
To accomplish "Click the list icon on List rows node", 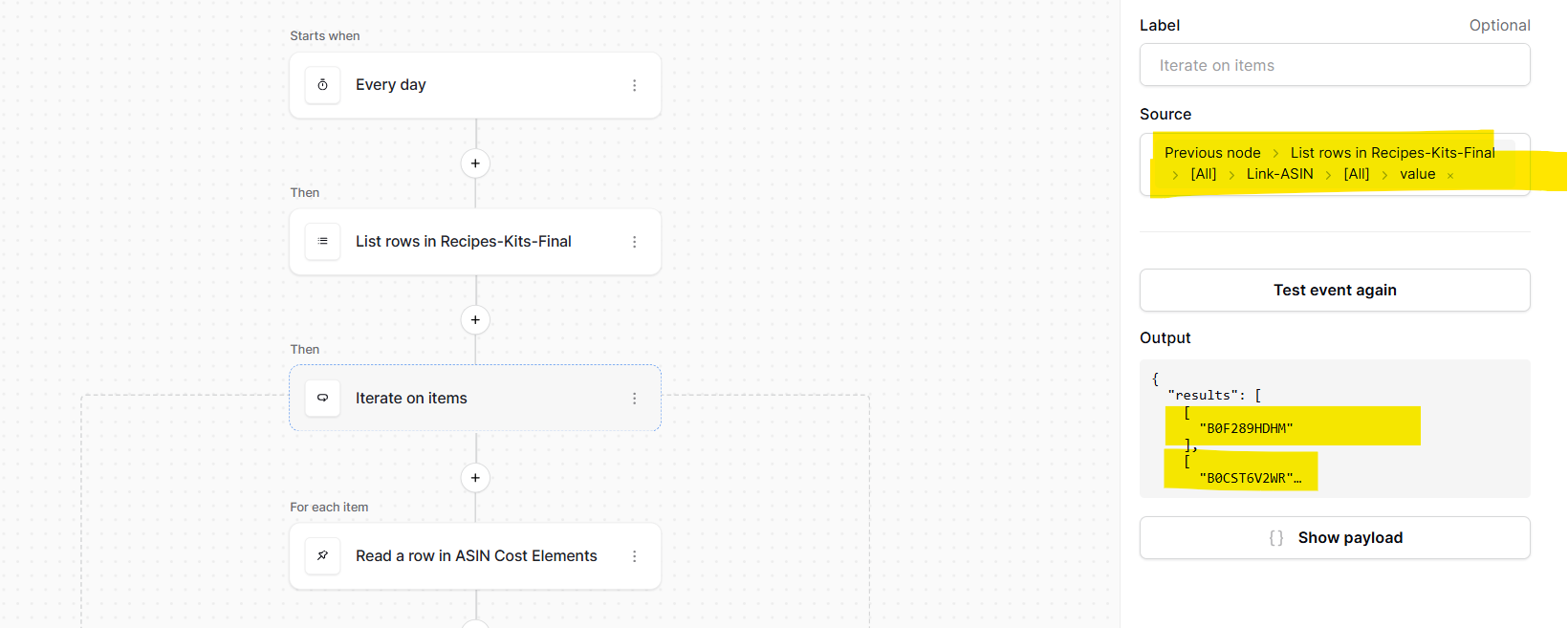I will click(323, 242).
